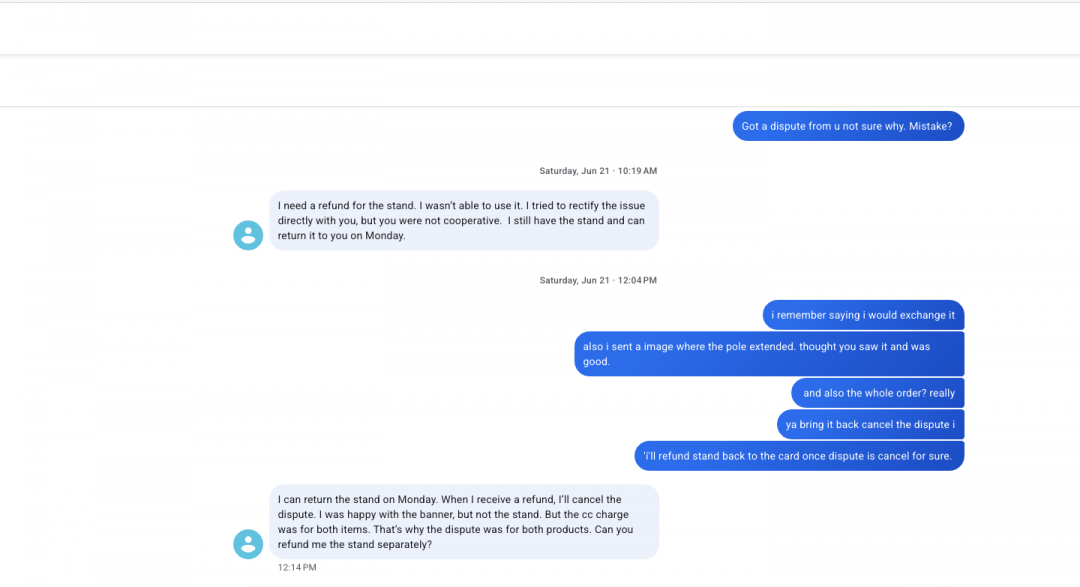Click the "Saturday, Jun 21 · 10:19 AM" timestamp
This screenshot has width=1080, height=587.
pyautogui.click(x=598, y=171)
